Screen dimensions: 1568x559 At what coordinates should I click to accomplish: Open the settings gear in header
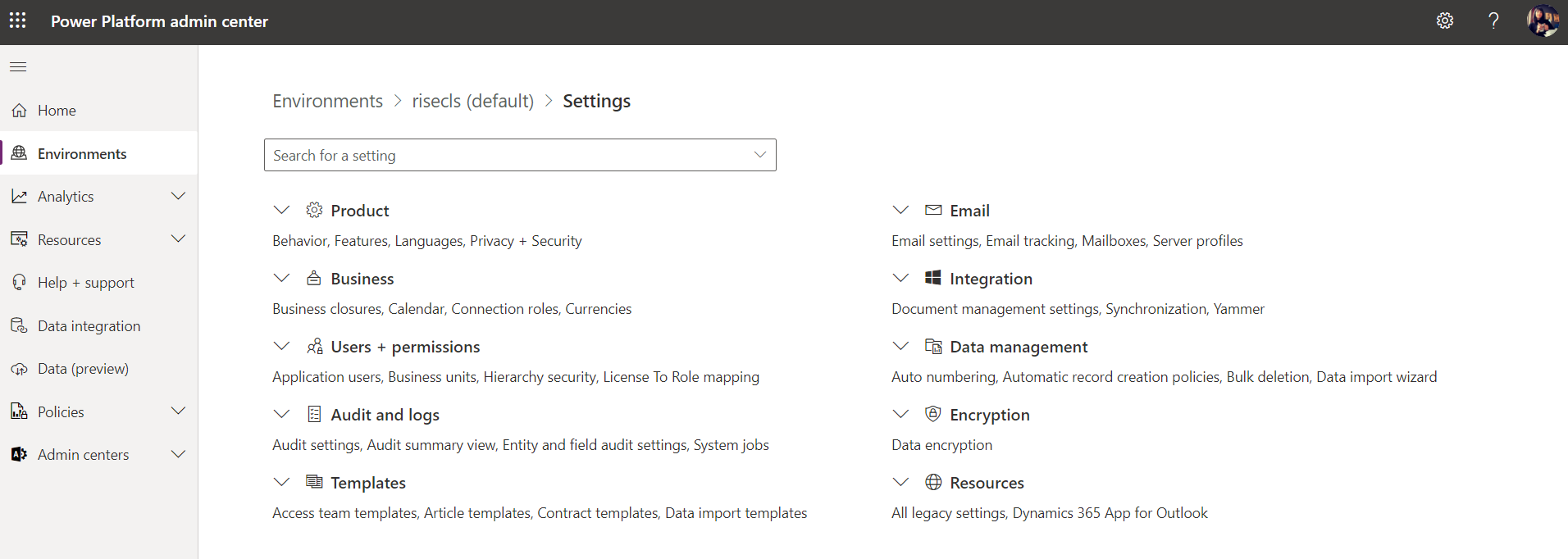coord(1445,21)
